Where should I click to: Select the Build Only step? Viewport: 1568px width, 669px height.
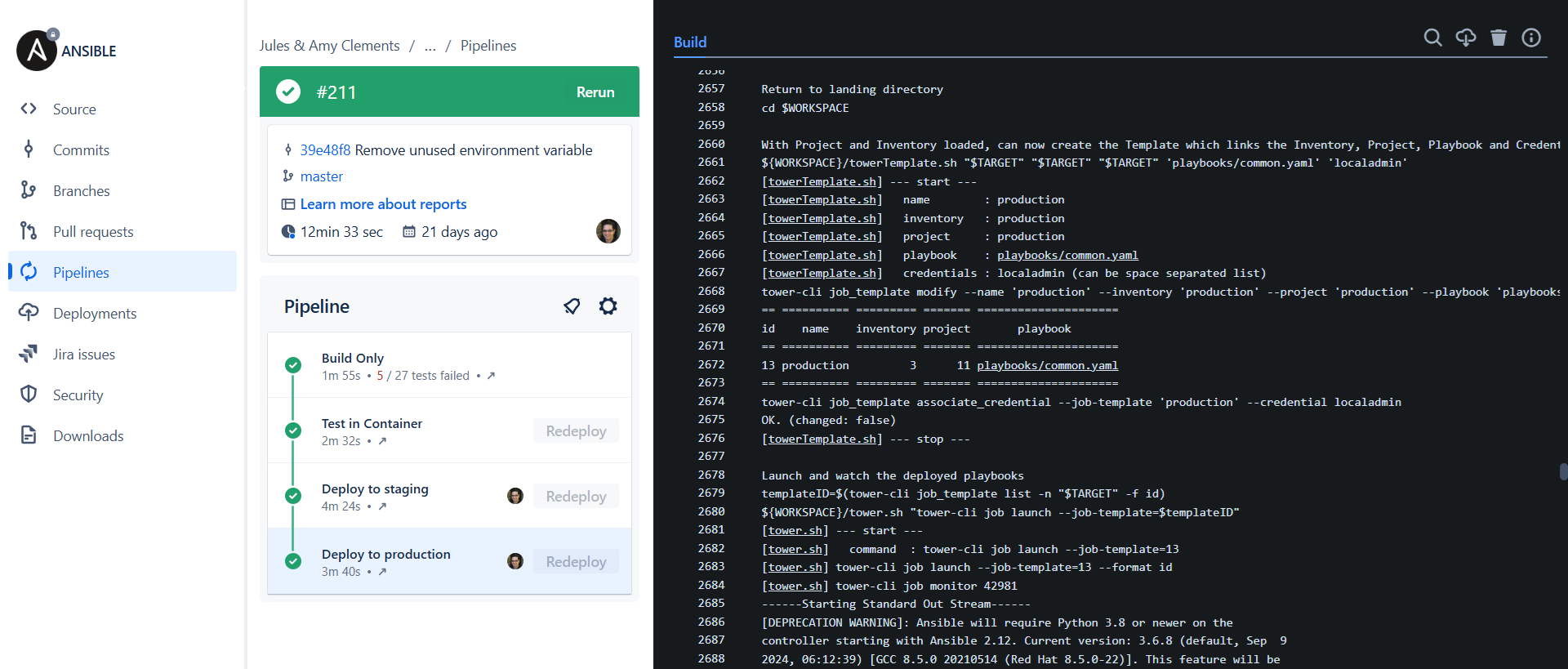point(449,365)
